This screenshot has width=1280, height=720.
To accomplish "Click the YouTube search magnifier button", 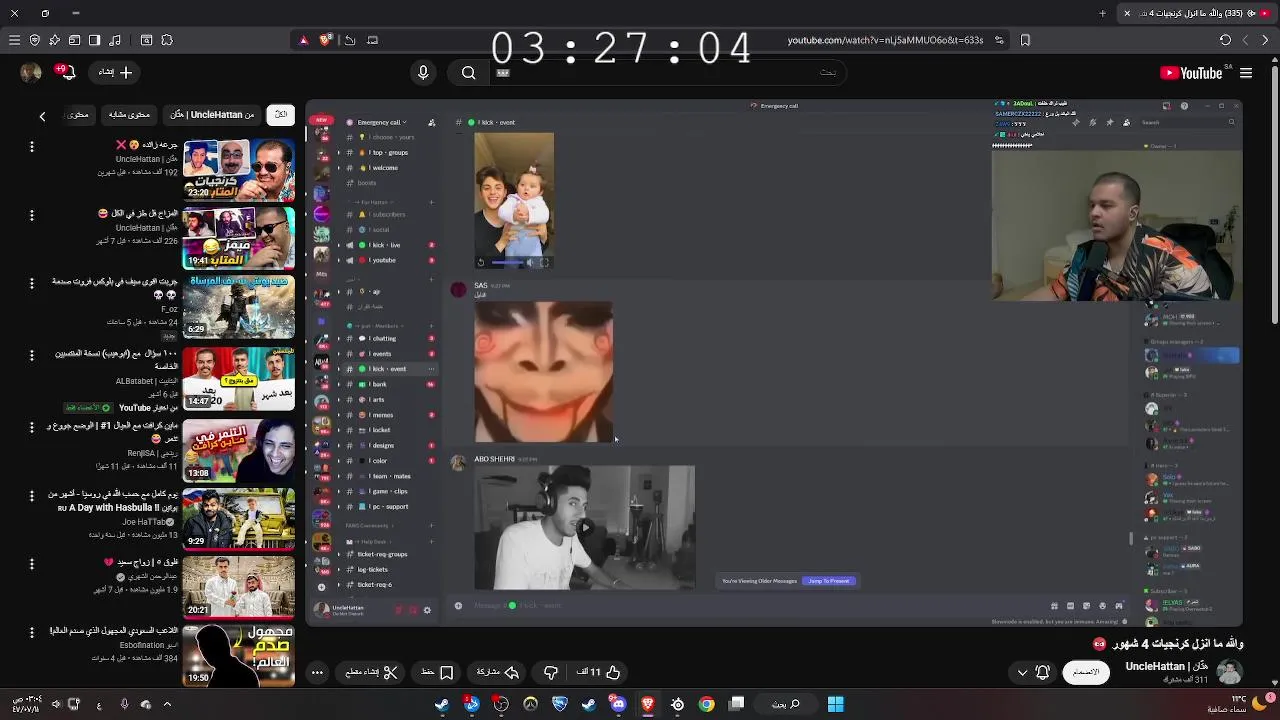I will coord(468,72).
